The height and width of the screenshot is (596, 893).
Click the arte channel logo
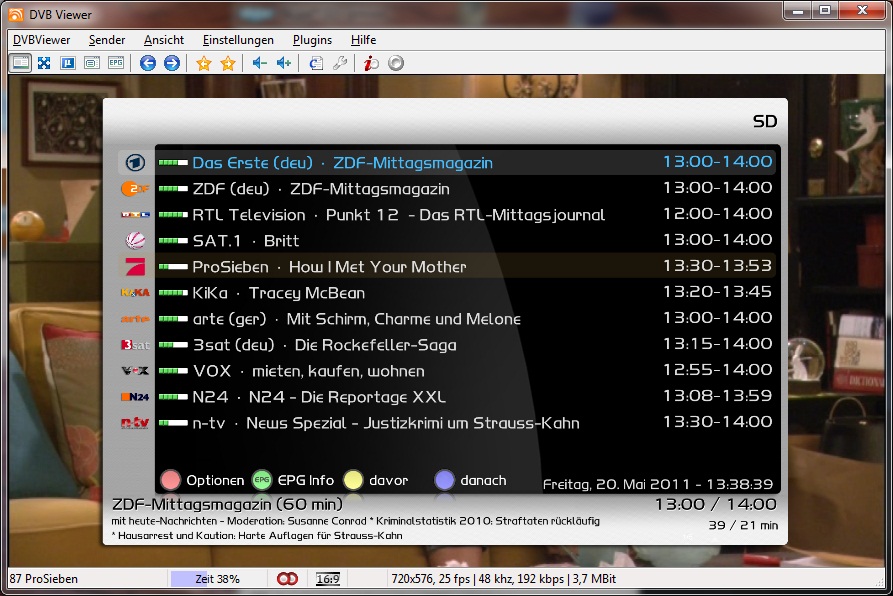(135, 319)
